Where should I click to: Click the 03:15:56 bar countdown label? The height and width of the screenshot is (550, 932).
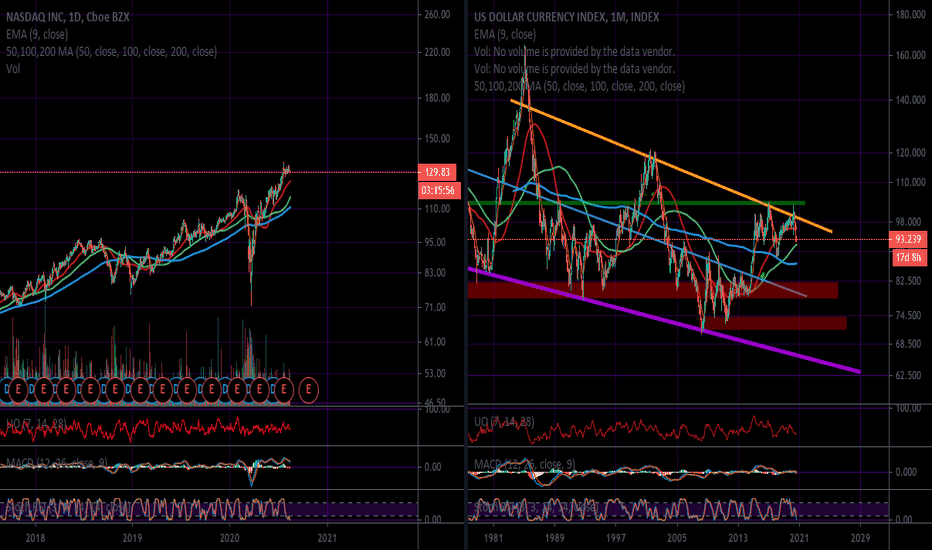coord(438,190)
